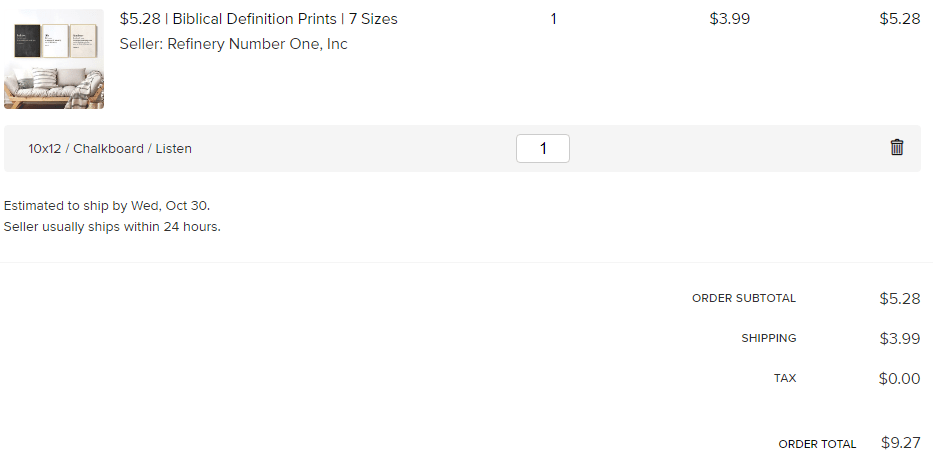Open the Biblical Definition Prints product title
Screen dimensions: 933x458
click(x=259, y=19)
